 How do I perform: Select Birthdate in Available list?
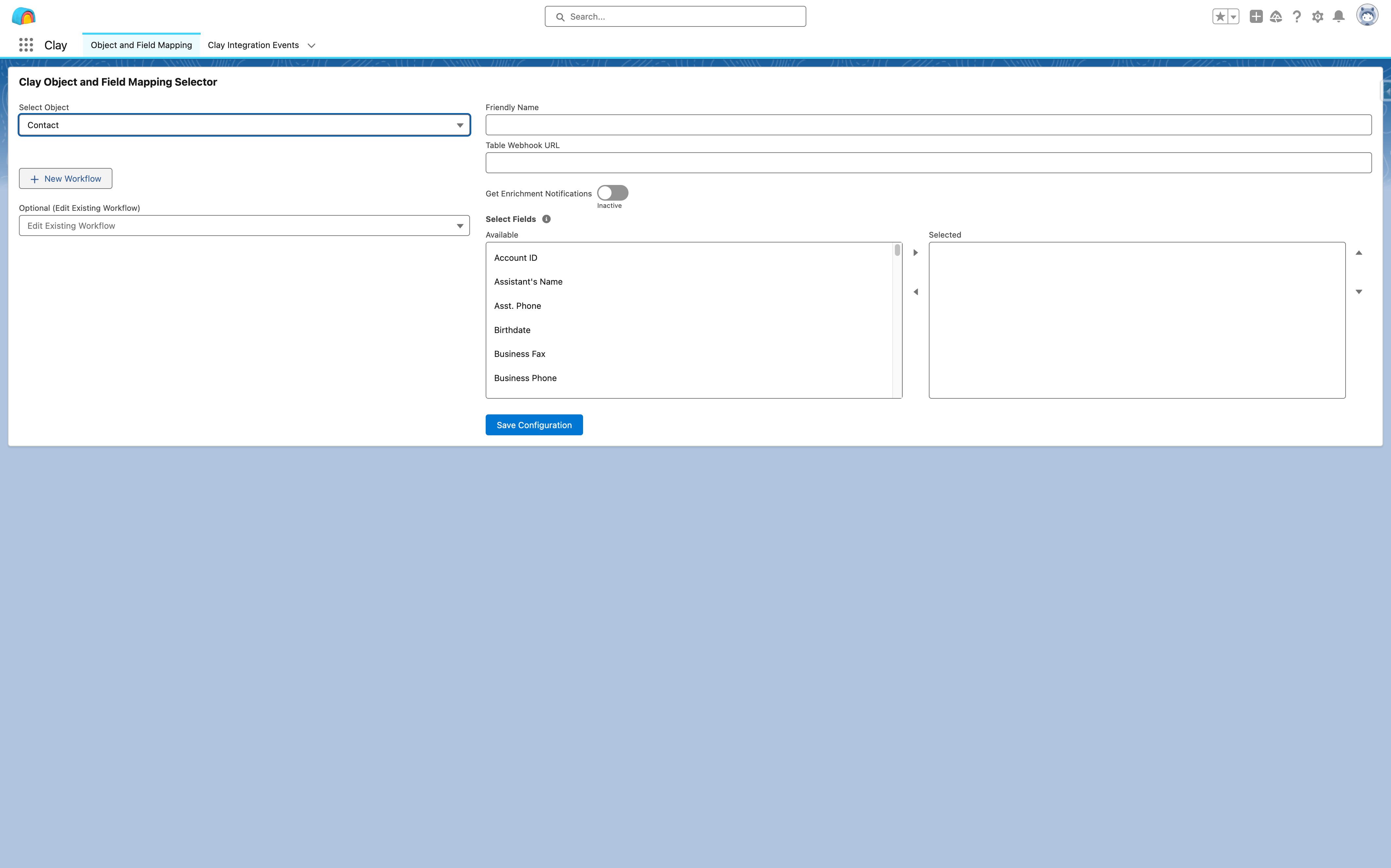coord(690,330)
